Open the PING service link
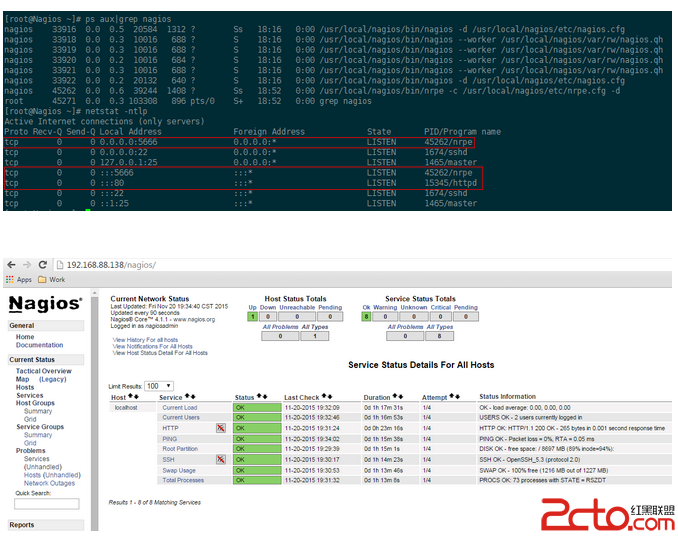This screenshot has height=541, width=678. pos(170,439)
